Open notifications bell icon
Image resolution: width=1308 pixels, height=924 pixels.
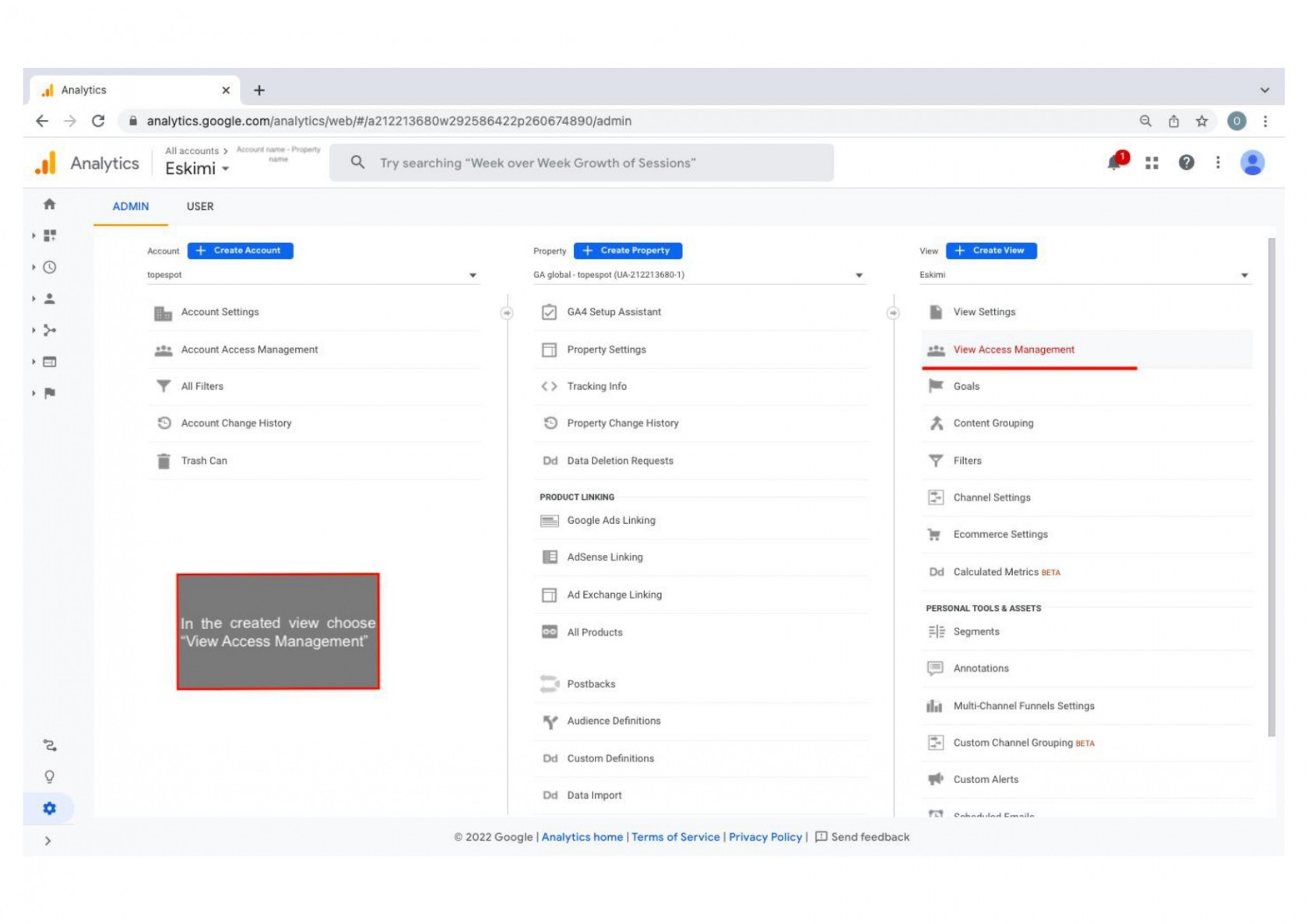pos(1115,162)
